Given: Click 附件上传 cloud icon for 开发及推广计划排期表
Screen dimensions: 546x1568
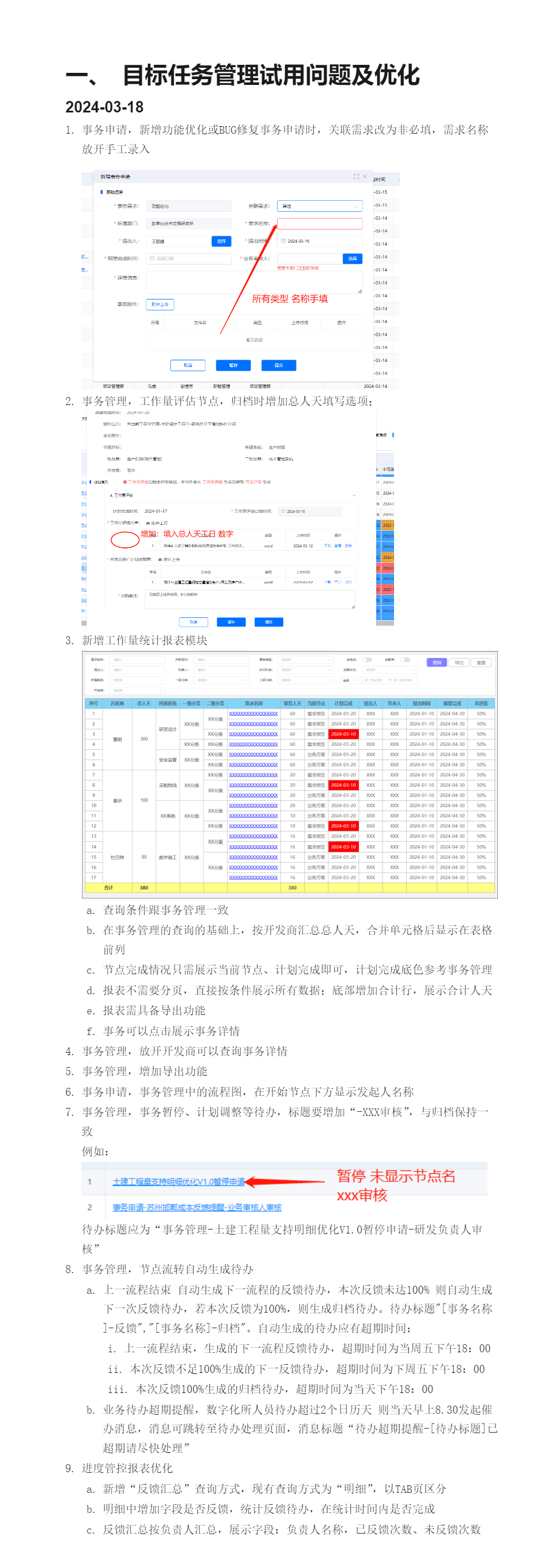Looking at the screenshot, I should point(161,559).
